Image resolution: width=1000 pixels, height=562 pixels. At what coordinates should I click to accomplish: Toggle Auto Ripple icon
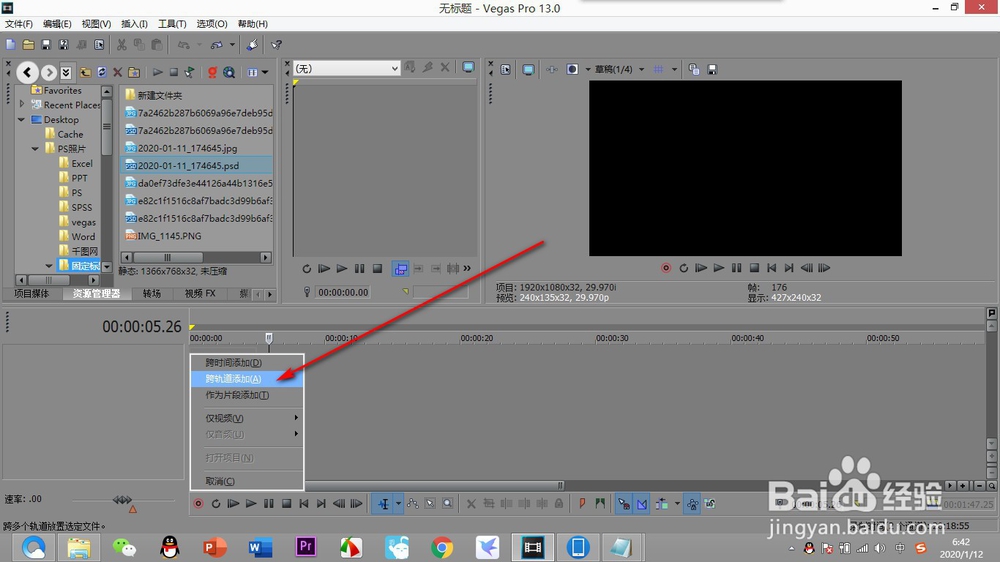pos(662,503)
